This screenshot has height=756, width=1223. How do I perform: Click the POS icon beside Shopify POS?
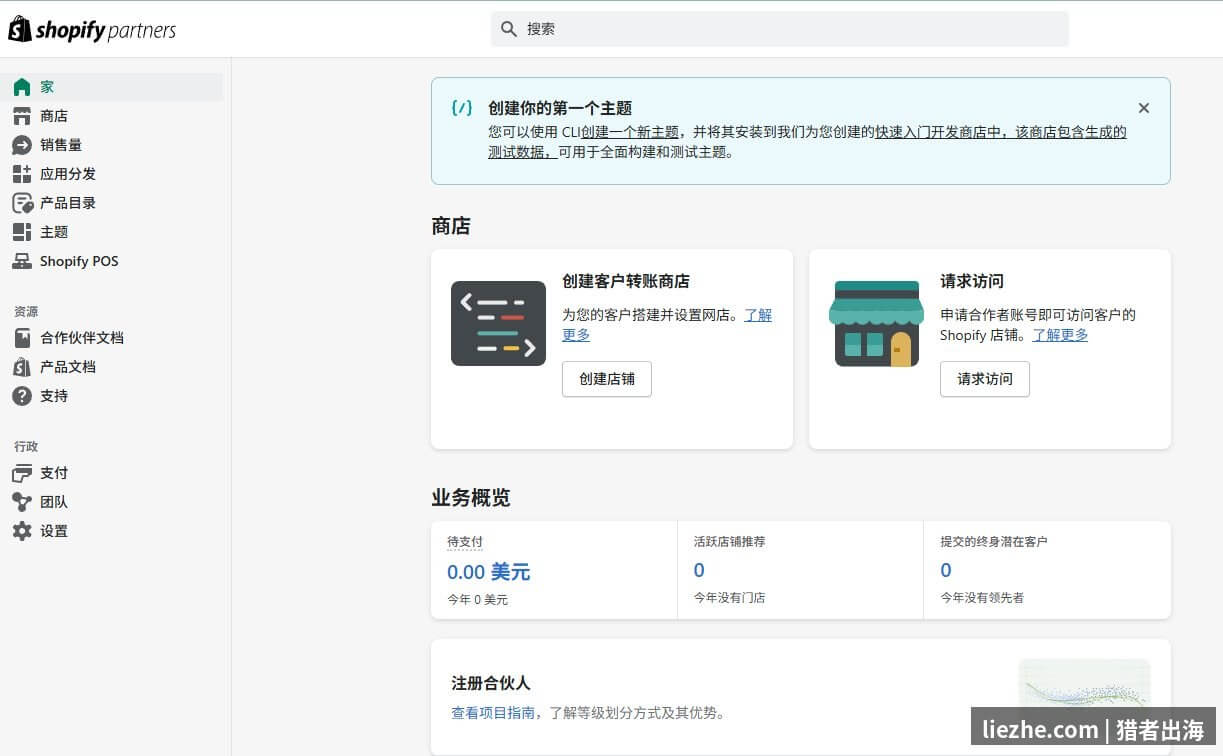22,261
